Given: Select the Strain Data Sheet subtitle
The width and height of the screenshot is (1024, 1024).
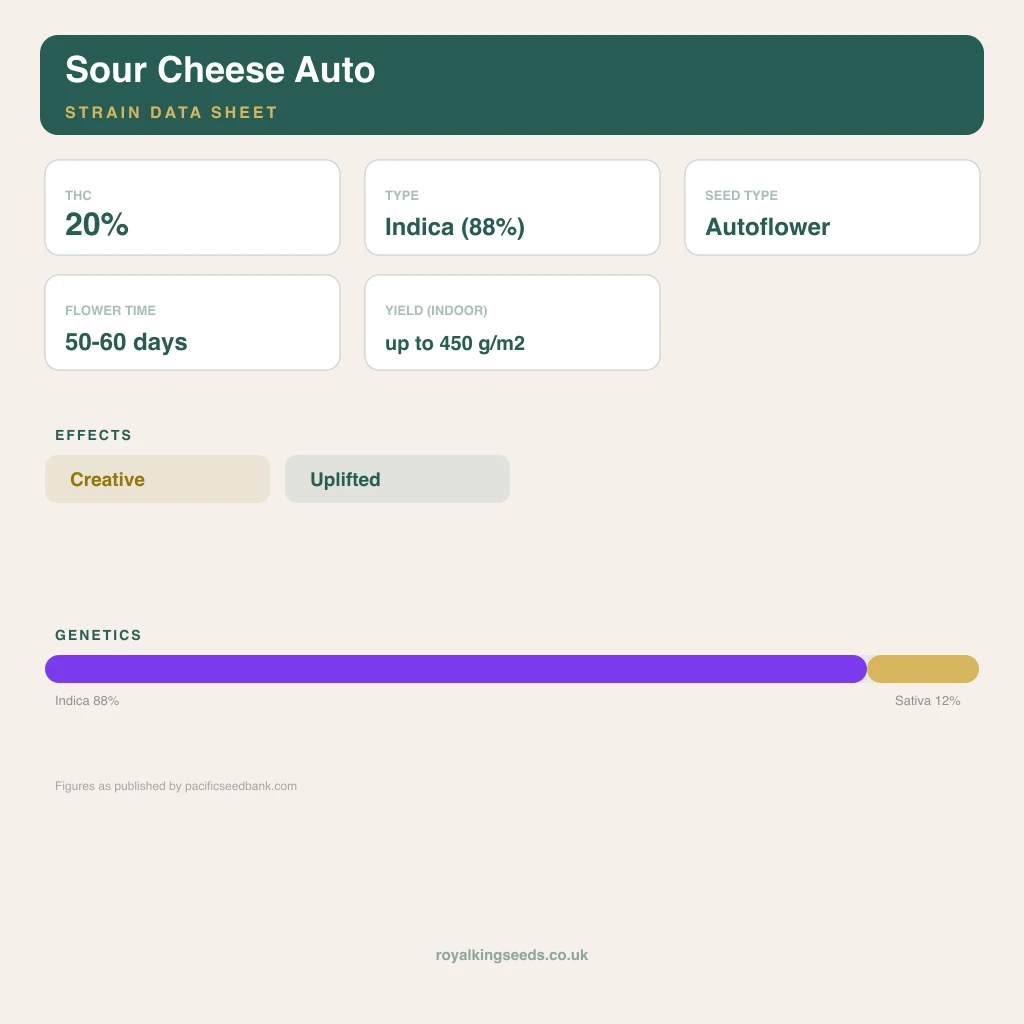Looking at the screenshot, I should 172,112.
